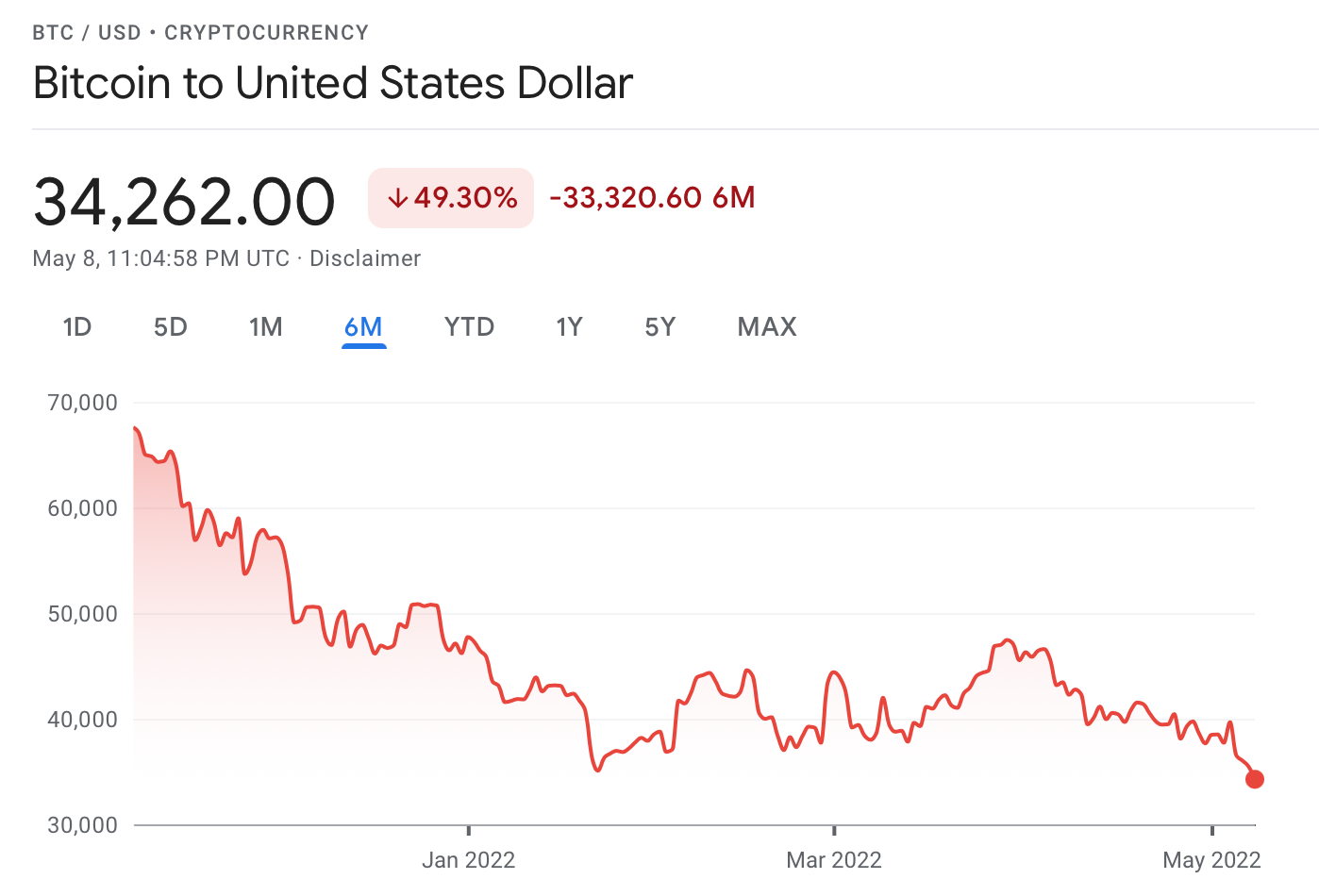Image resolution: width=1319 pixels, height=896 pixels.
Task: Click the red current-price dot on chart
Action: (x=1255, y=779)
